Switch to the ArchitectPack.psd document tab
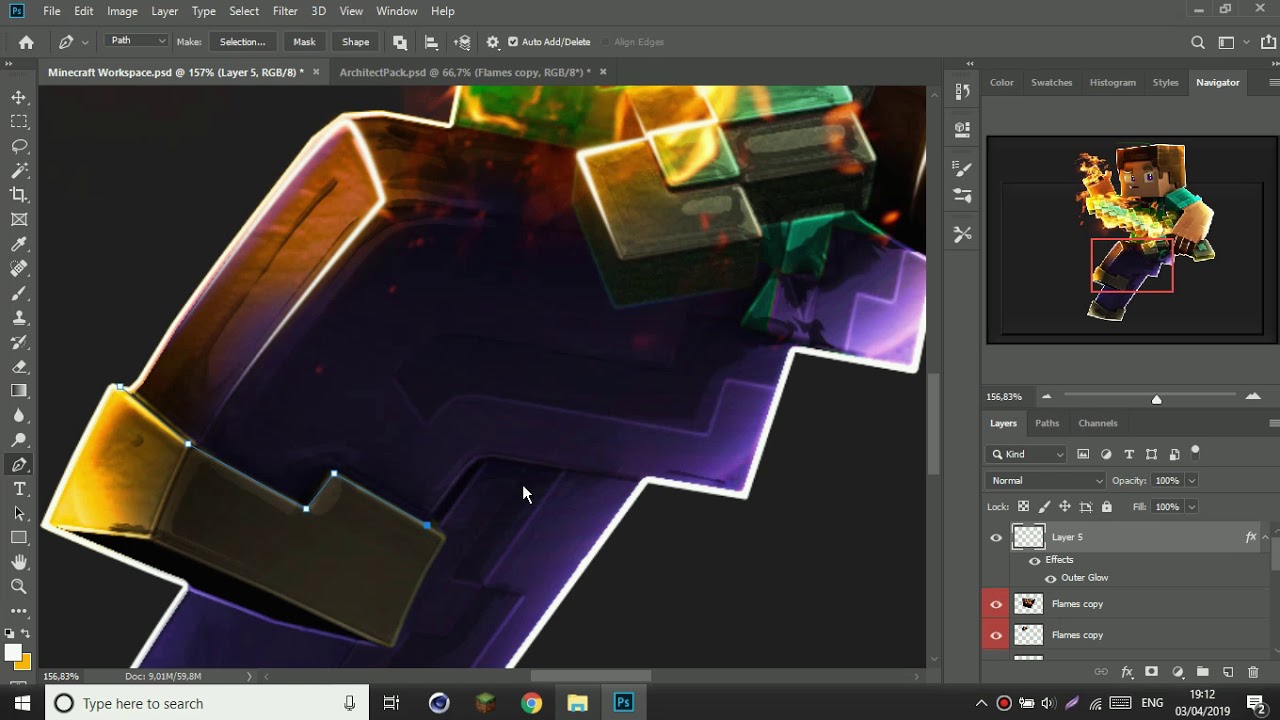Image resolution: width=1280 pixels, height=720 pixels. [x=465, y=72]
